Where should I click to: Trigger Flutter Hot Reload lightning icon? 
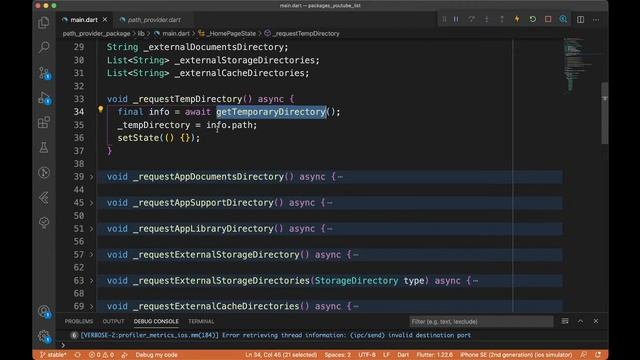tap(517, 19)
